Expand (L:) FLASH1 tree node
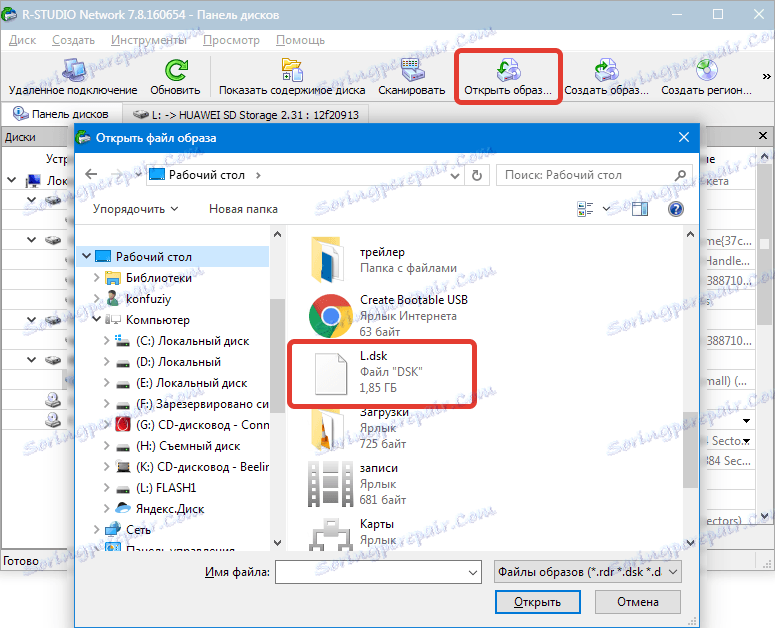The image size is (775, 628). click(107, 488)
